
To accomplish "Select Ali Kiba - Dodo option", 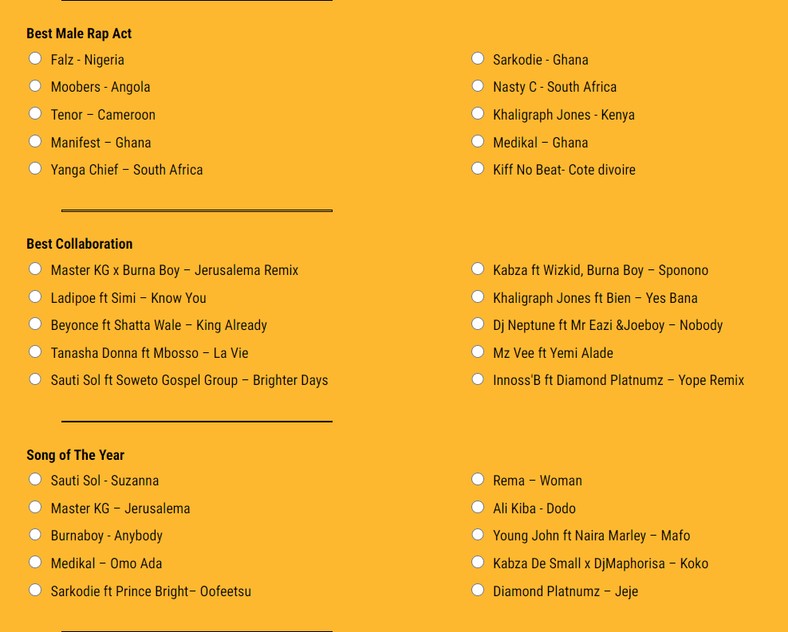I will (477, 507).
